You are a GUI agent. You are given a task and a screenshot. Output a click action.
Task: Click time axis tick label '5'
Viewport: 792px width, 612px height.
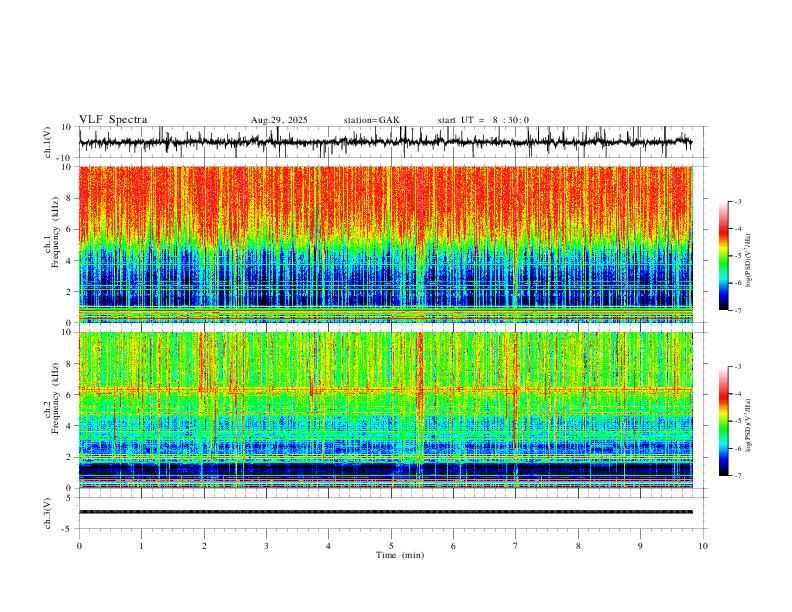click(391, 546)
